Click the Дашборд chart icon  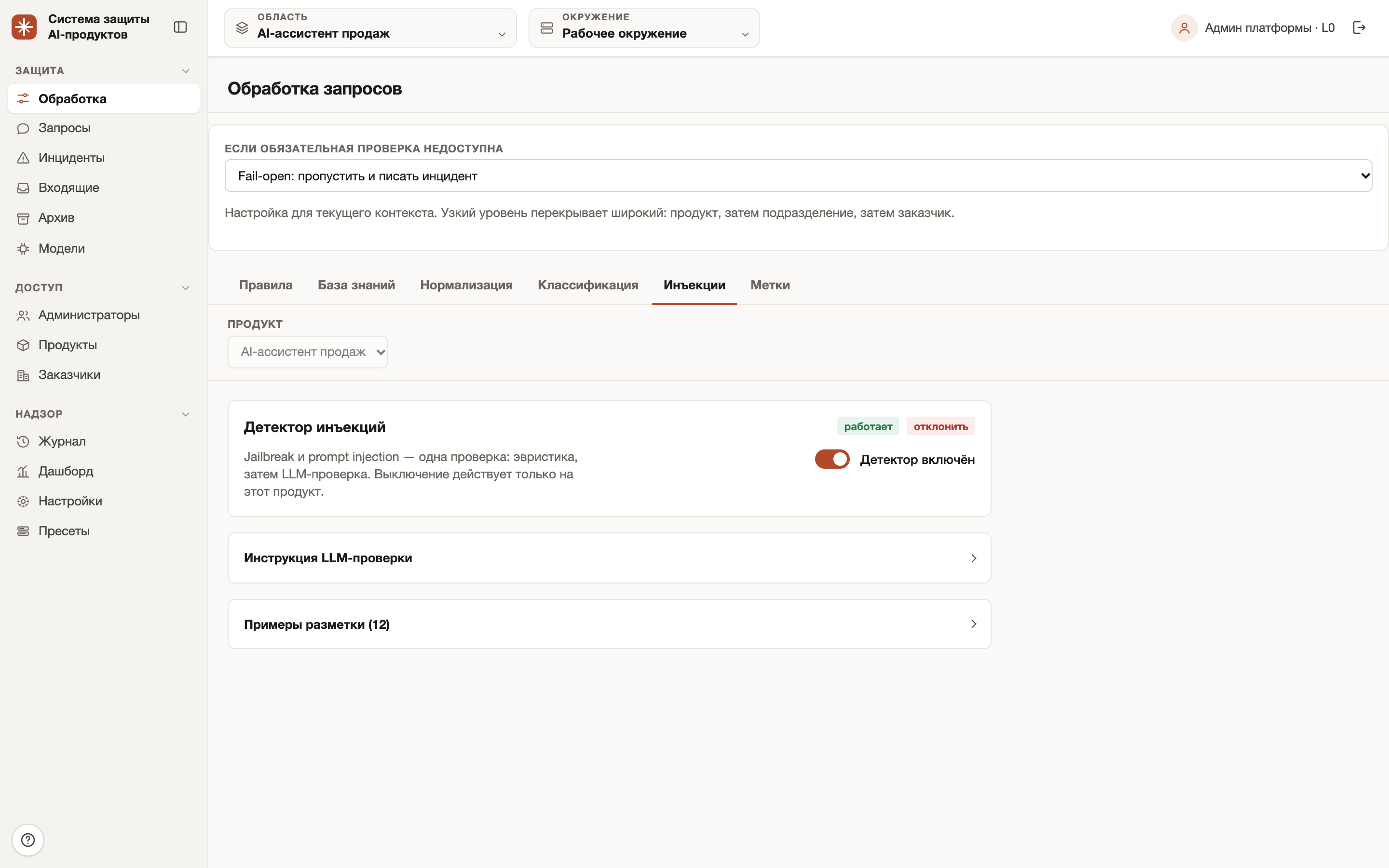pyautogui.click(x=23, y=471)
